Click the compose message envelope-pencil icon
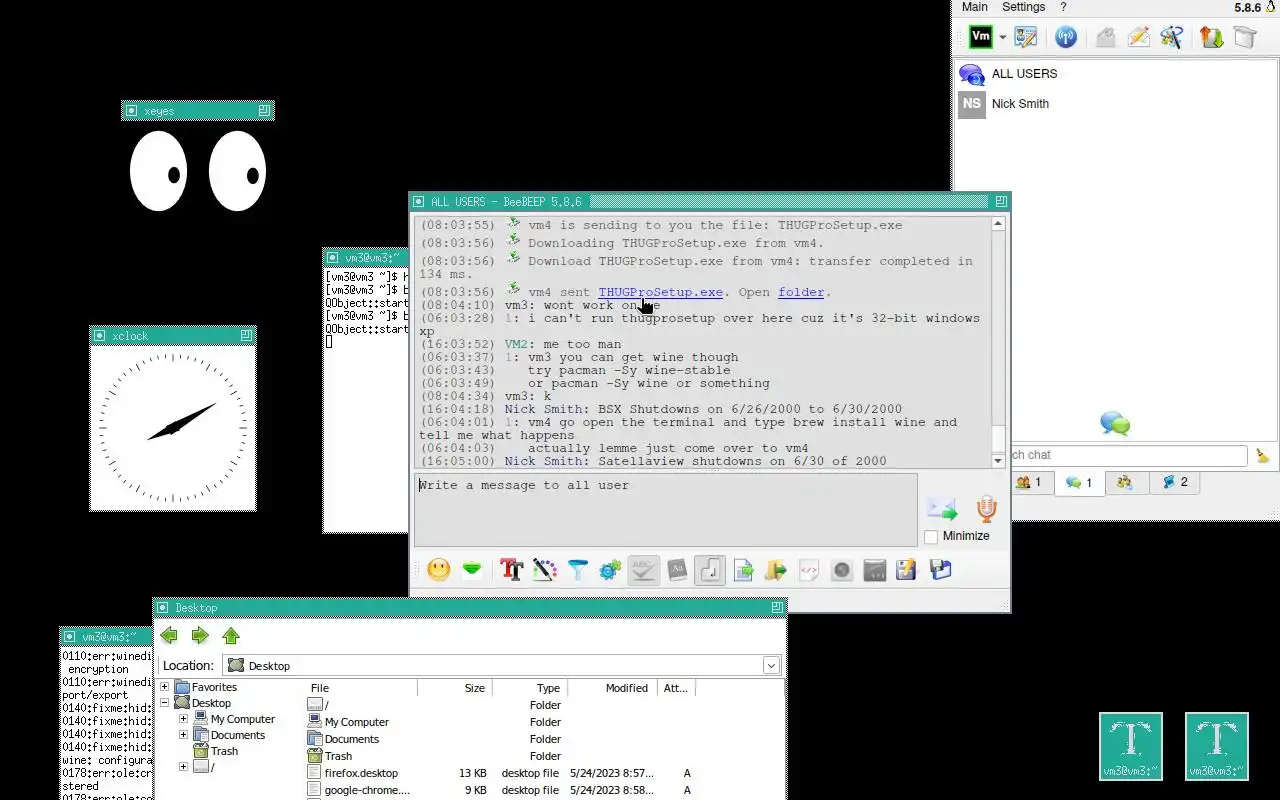The image size is (1280, 800). click(x=1138, y=37)
